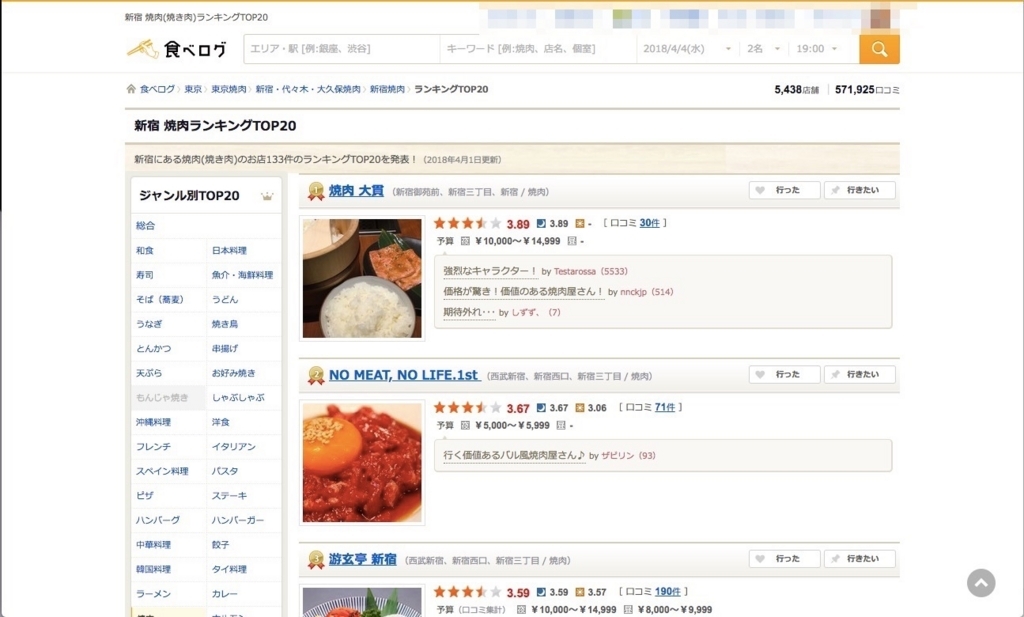This screenshot has width=1024, height=617.
Task: Click the home icon in breadcrumb
Action: [x=131, y=89]
